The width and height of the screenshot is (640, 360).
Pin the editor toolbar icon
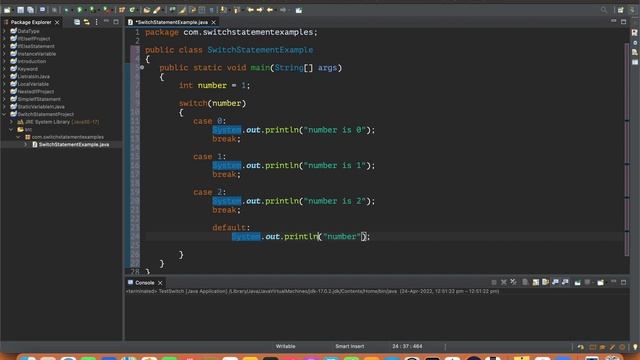pos(299,10)
